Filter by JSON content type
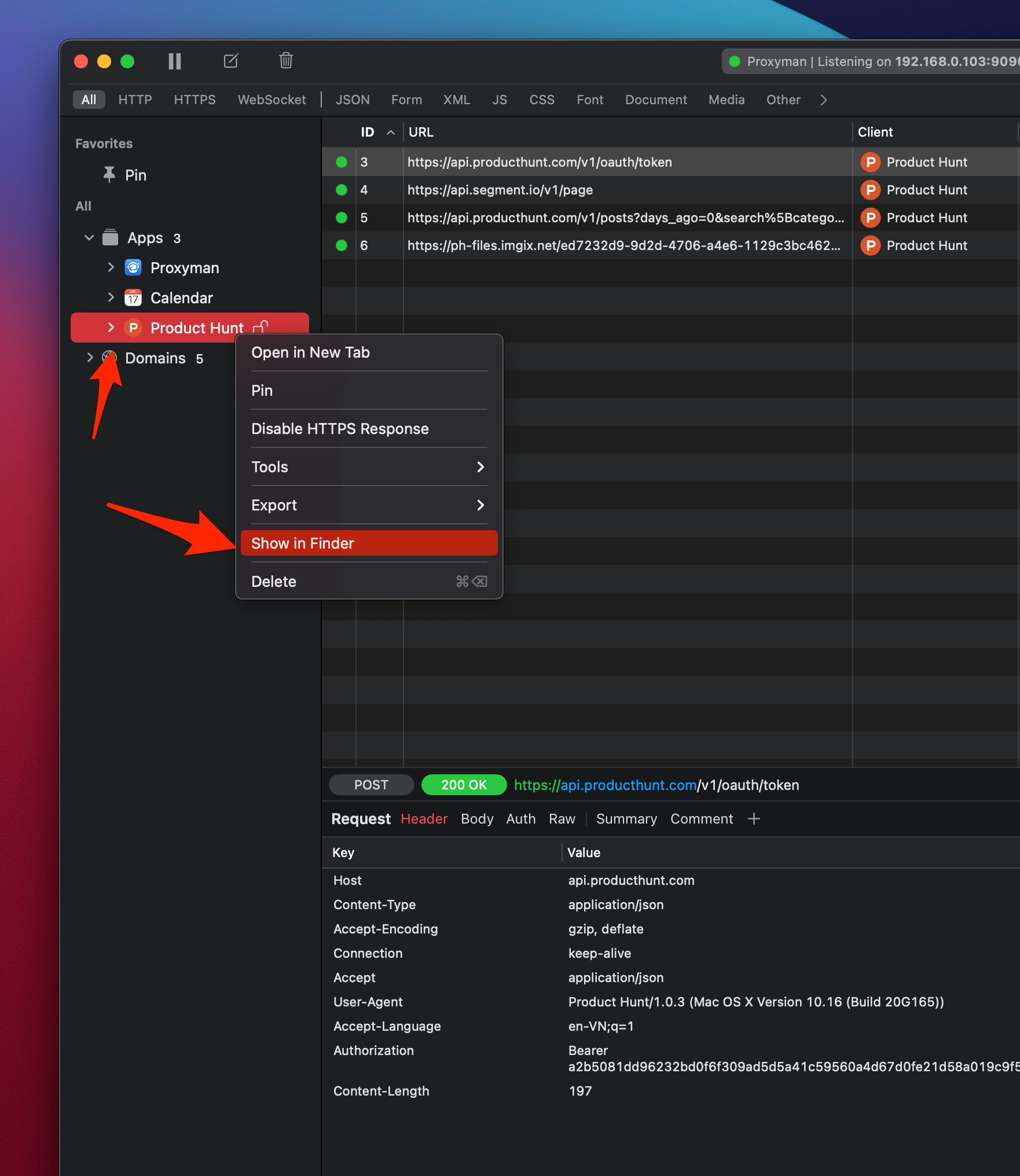Screen dimensions: 1020x1176 click(353, 100)
